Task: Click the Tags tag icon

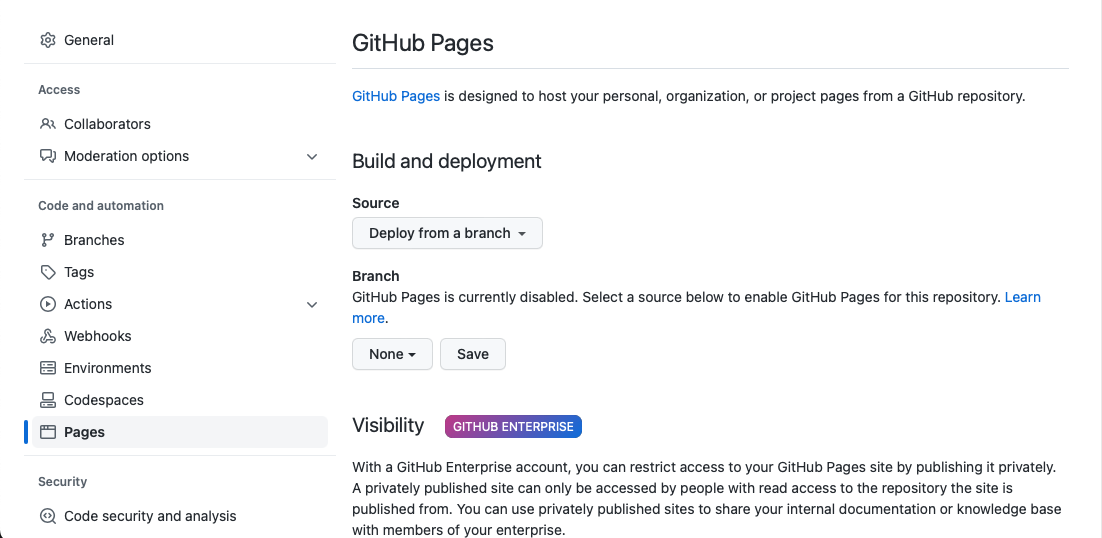Action: [48, 272]
